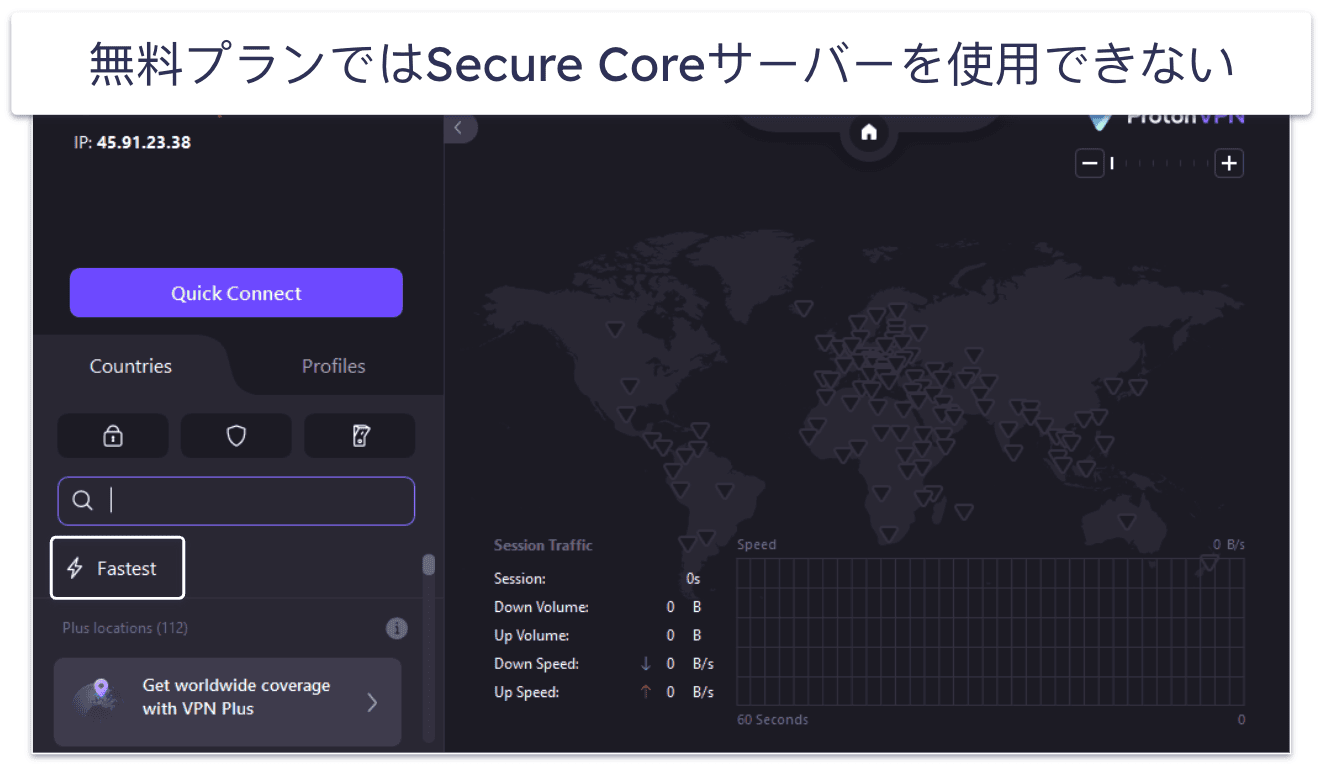Click the VPN Plus globe pin icon

coord(95,699)
